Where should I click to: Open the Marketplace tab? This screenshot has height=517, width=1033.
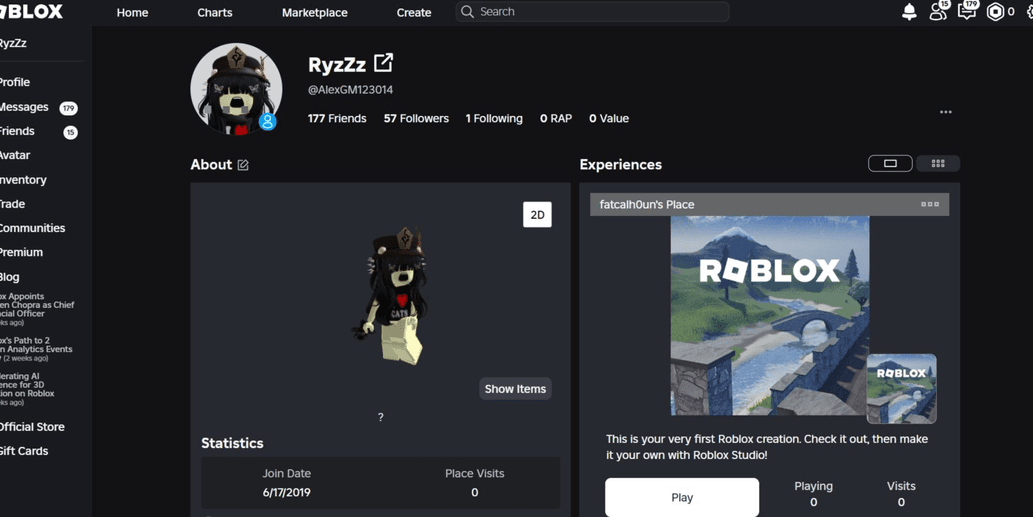click(314, 13)
